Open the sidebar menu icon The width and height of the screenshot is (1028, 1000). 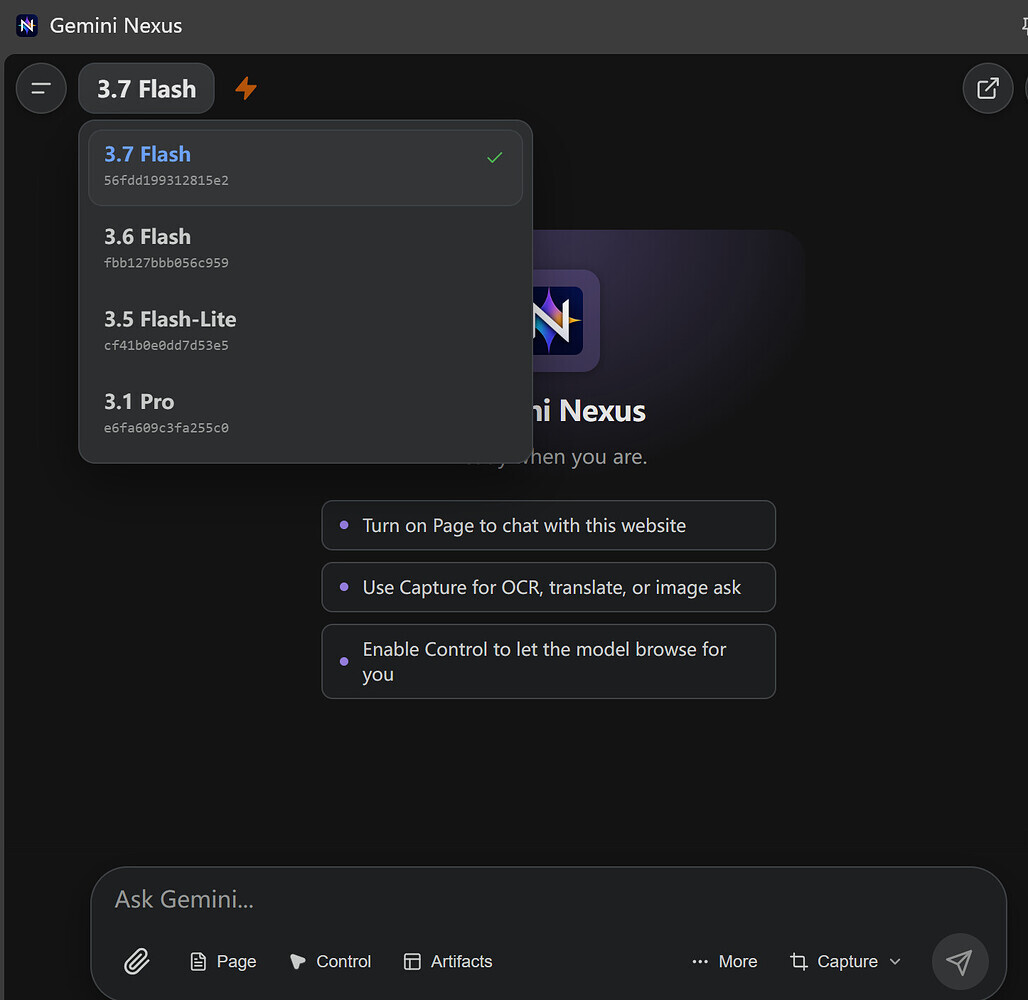[41, 89]
